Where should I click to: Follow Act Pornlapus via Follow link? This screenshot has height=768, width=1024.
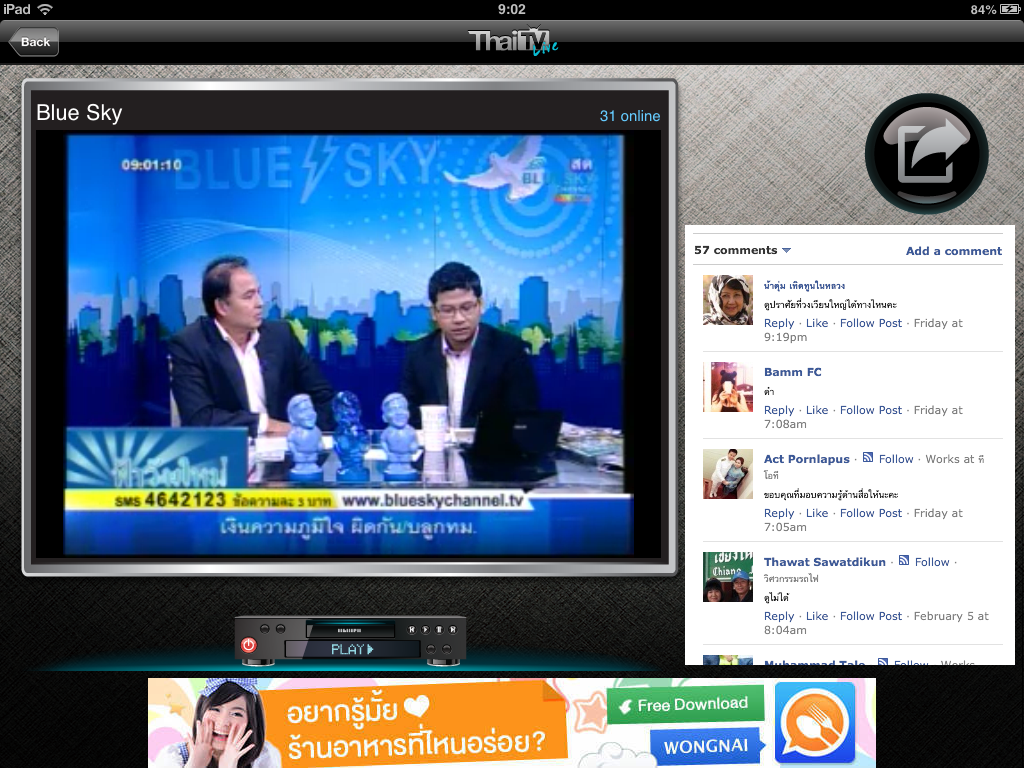pyautogui.click(x=896, y=459)
